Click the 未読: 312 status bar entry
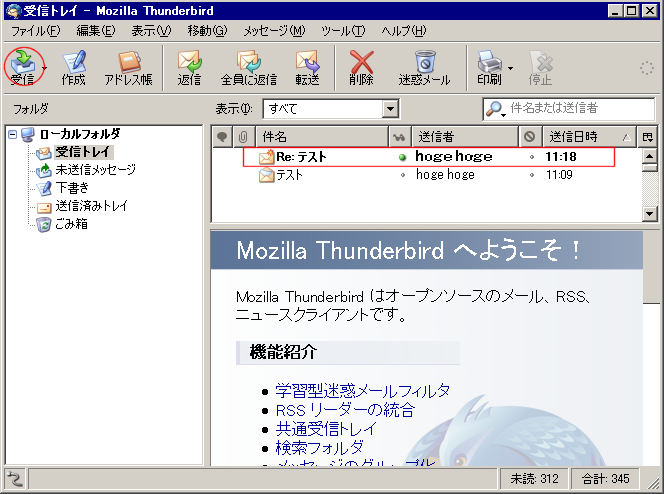The height and width of the screenshot is (494, 664). click(x=534, y=479)
